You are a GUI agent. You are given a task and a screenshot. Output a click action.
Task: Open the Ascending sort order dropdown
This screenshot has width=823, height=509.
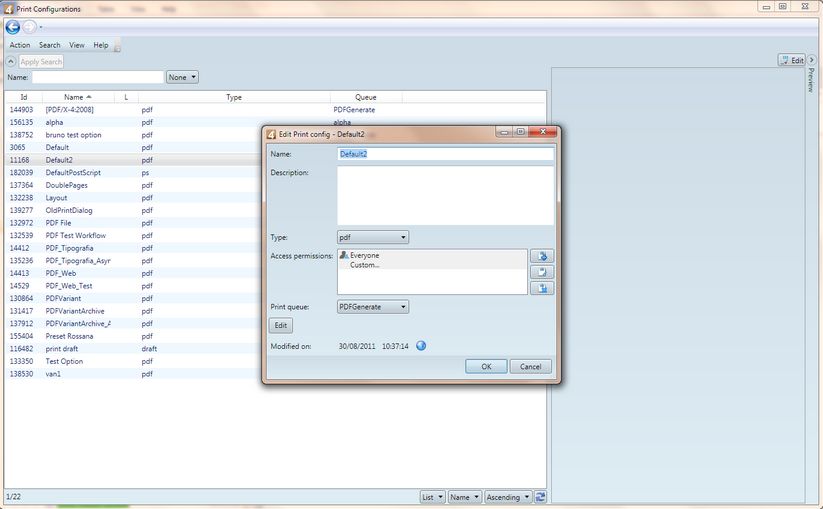coord(508,496)
